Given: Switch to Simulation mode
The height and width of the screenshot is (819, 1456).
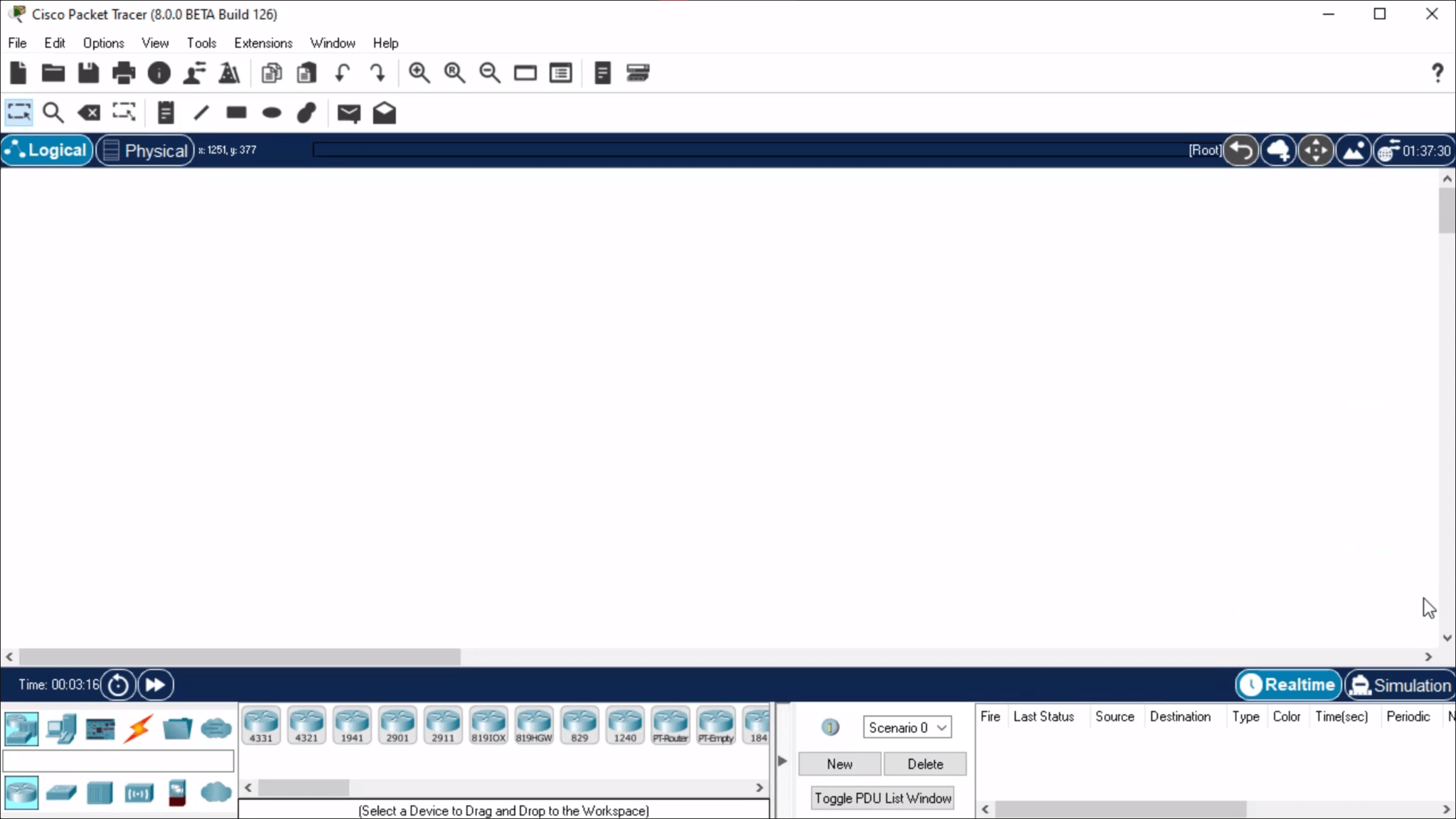Looking at the screenshot, I should click(1399, 685).
